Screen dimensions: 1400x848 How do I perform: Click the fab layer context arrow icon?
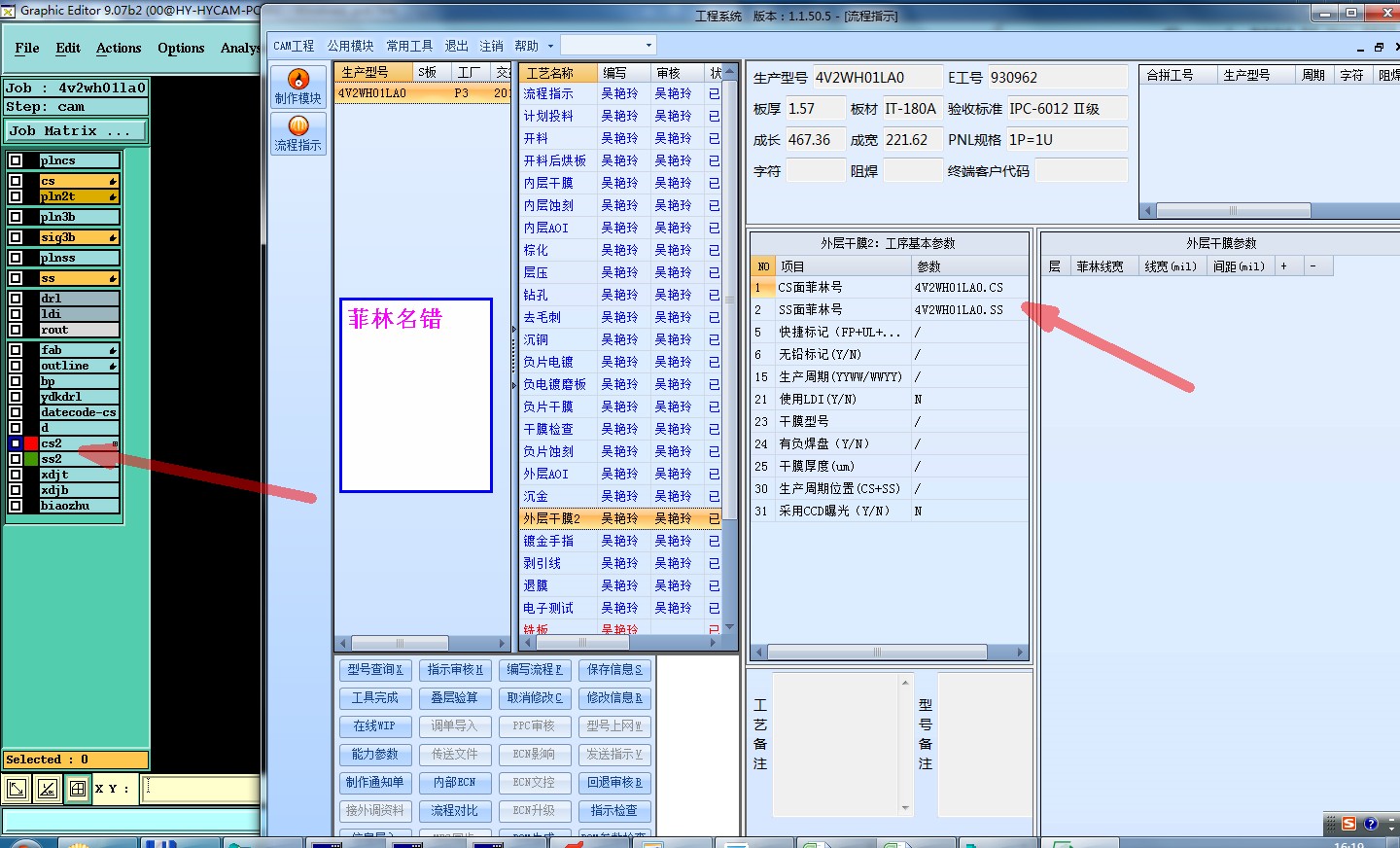113,350
